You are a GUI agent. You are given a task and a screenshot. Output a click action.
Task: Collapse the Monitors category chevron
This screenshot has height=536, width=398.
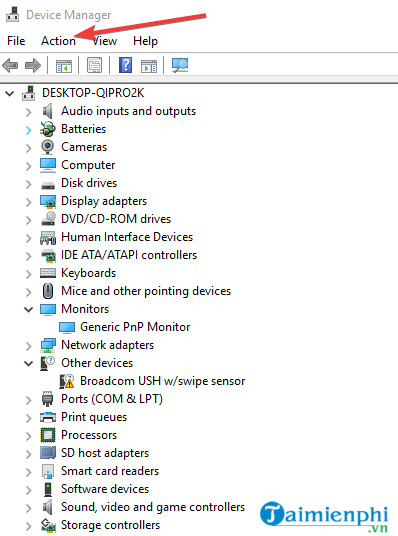pyautogui.click(x=29, y=309)
